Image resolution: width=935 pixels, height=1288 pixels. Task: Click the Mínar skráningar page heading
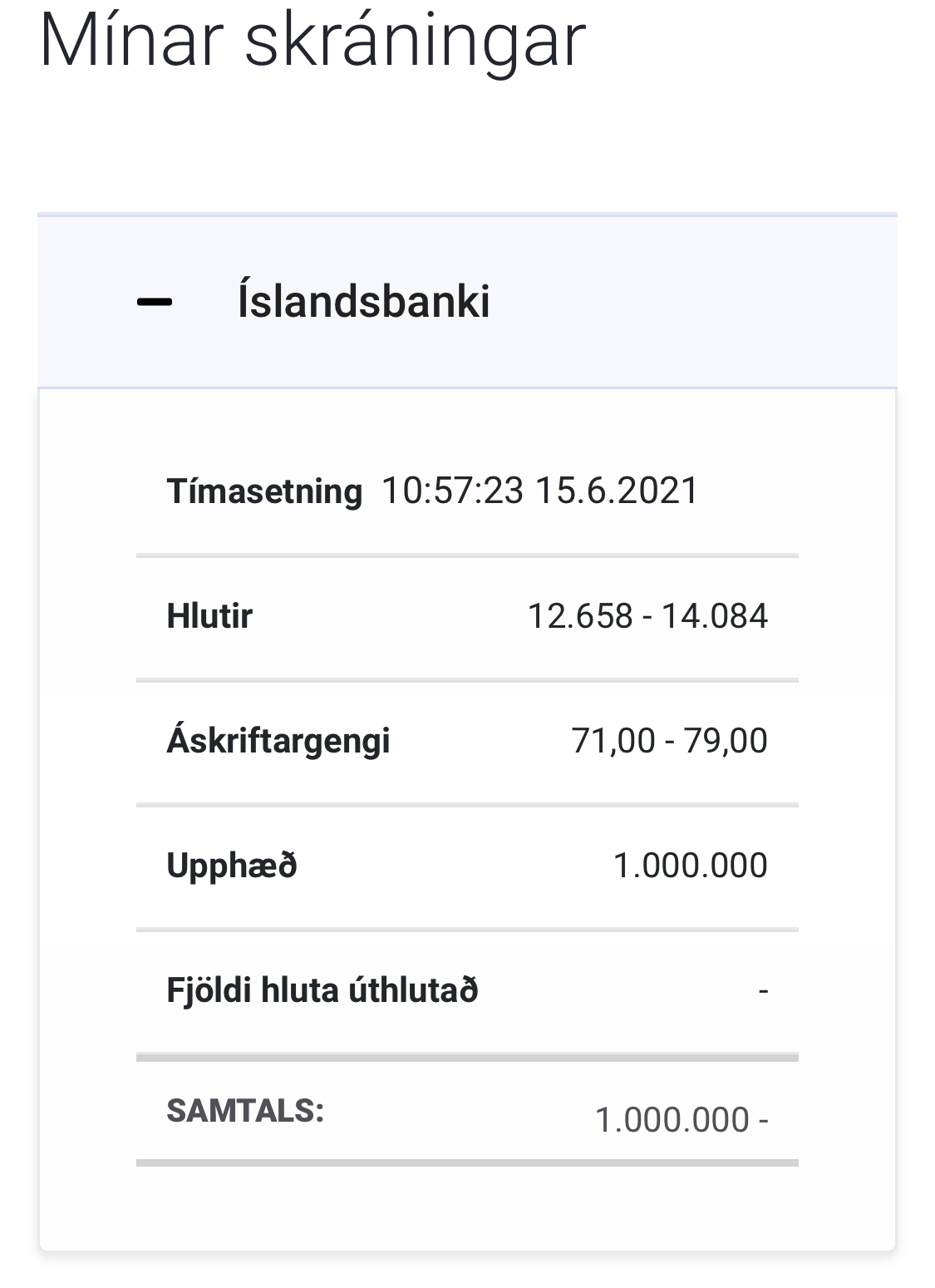(x=312, y=40)
